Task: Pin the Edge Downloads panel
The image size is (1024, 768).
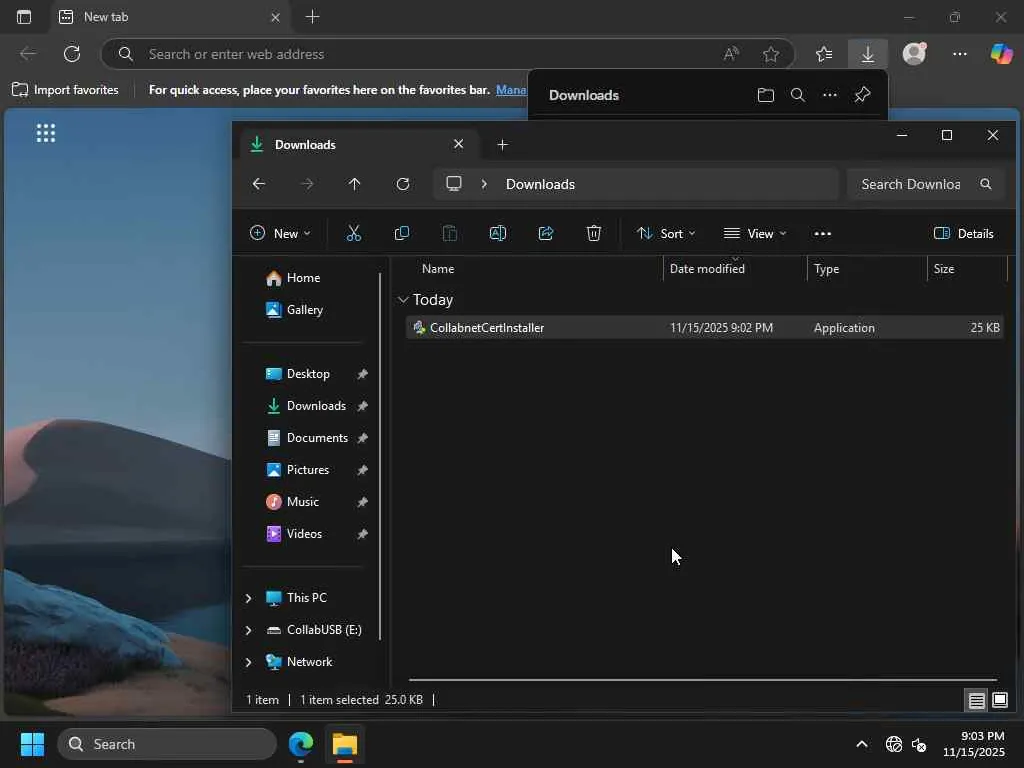Action: click(x=862, y=95)
